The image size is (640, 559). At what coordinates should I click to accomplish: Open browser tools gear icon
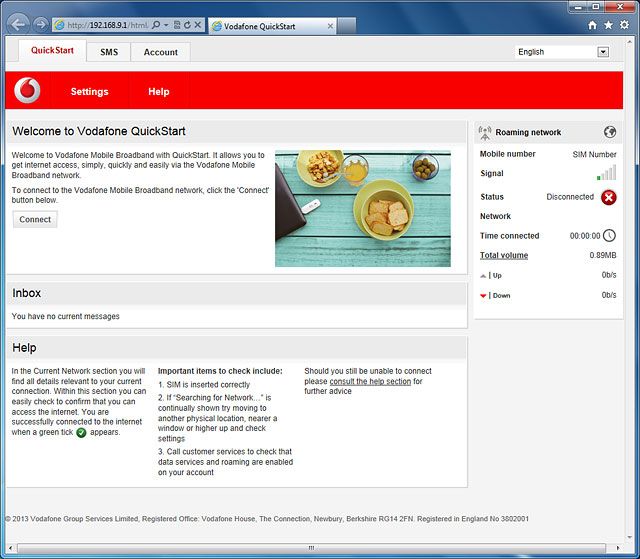click(624, 25)
